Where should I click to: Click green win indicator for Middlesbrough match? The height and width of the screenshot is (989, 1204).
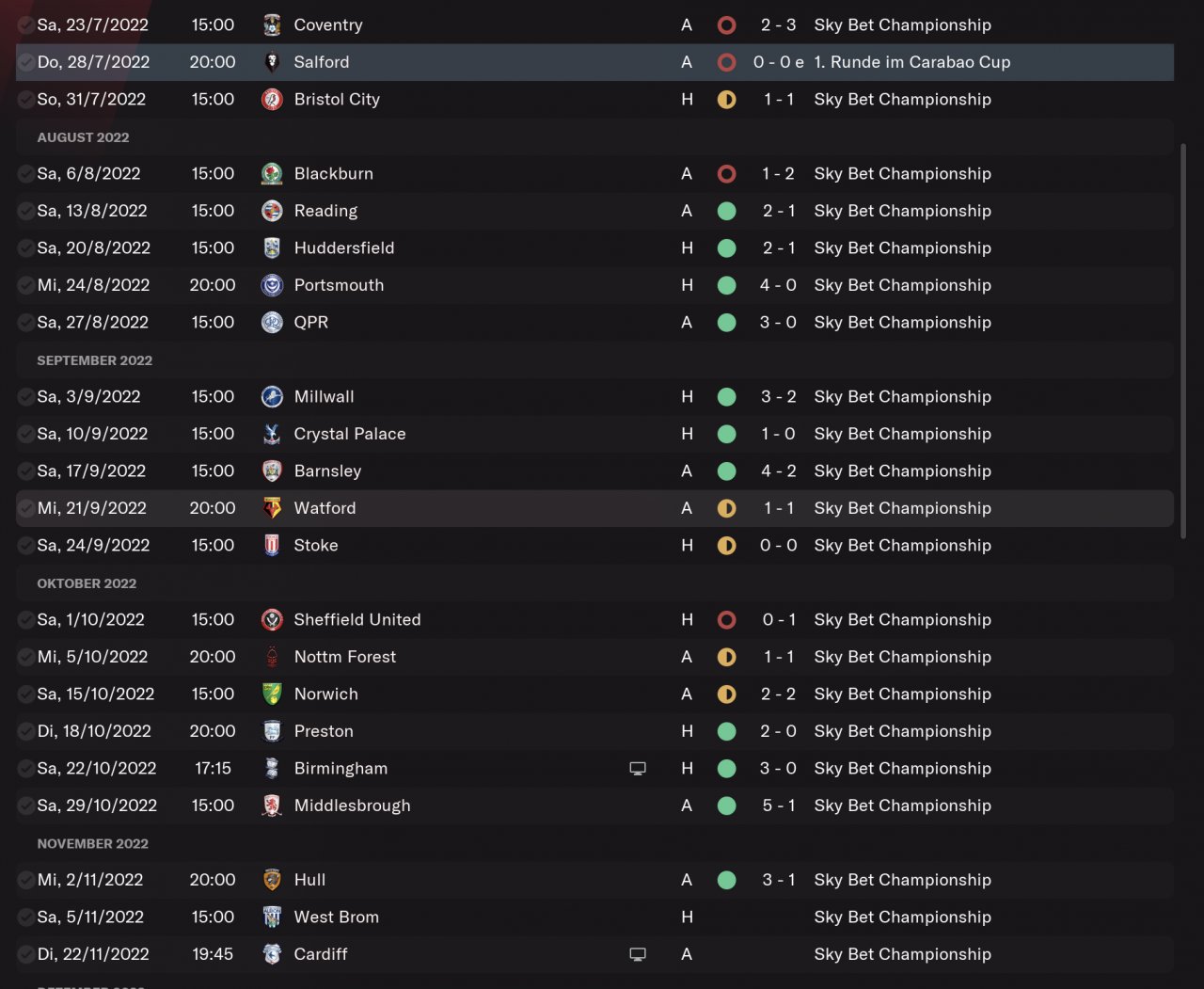click(726, 806)
